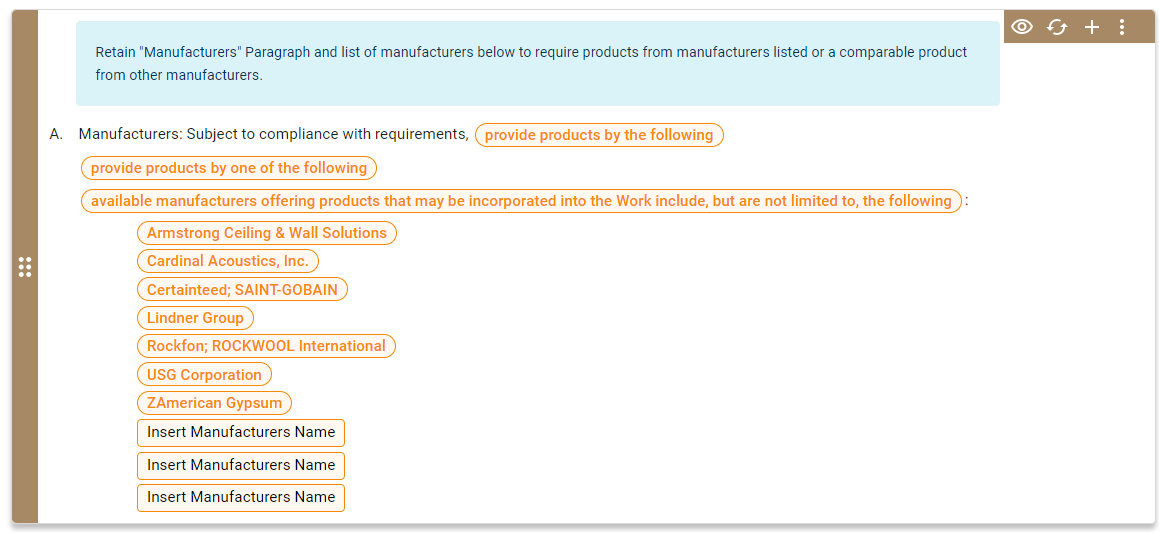
Task: Choose Armstrong Ceiling & Wall Solutions
Action: coord(267,233)
